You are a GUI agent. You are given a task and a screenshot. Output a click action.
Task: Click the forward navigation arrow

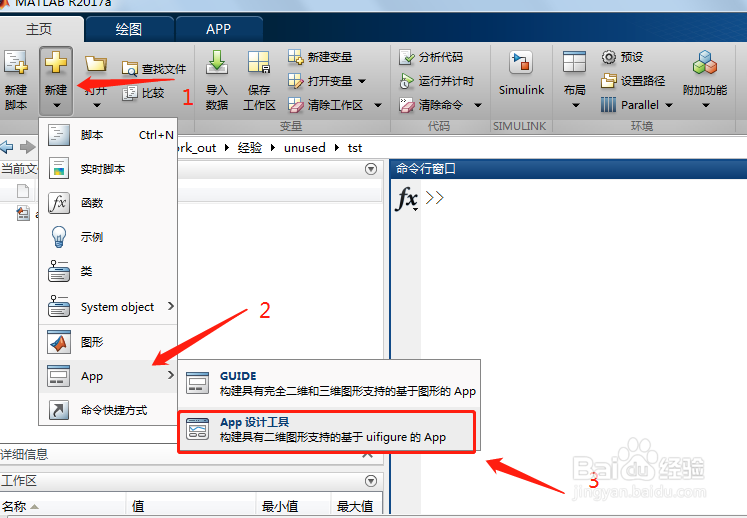28,147
